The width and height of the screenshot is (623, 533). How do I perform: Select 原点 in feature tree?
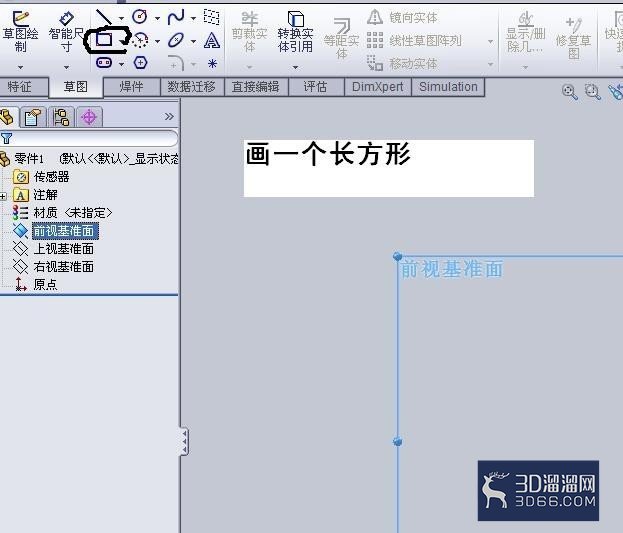coord(36,285)
